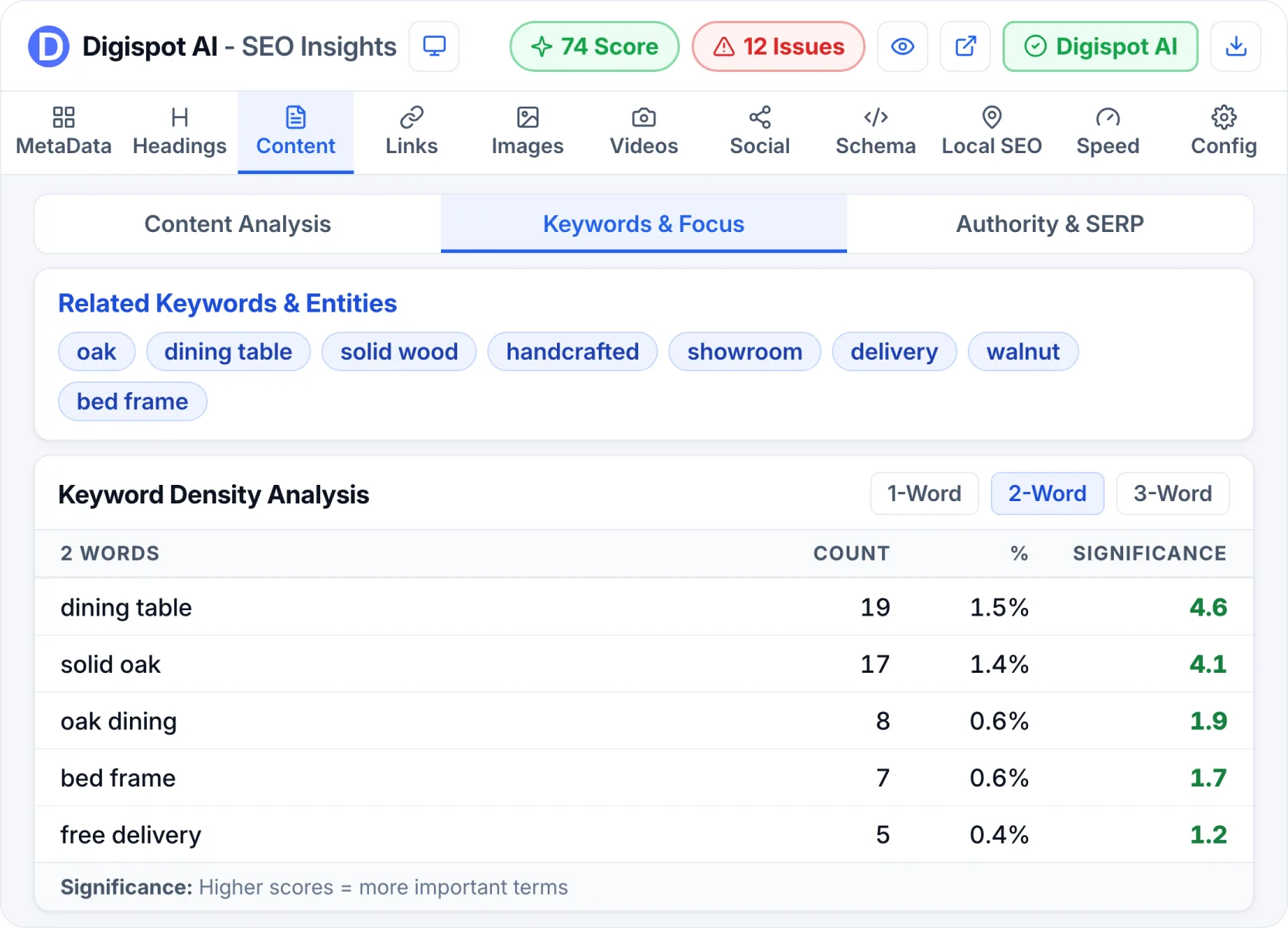Click the 'oak dining' row text
1288x928 pixels.
[x=118, y=722]
